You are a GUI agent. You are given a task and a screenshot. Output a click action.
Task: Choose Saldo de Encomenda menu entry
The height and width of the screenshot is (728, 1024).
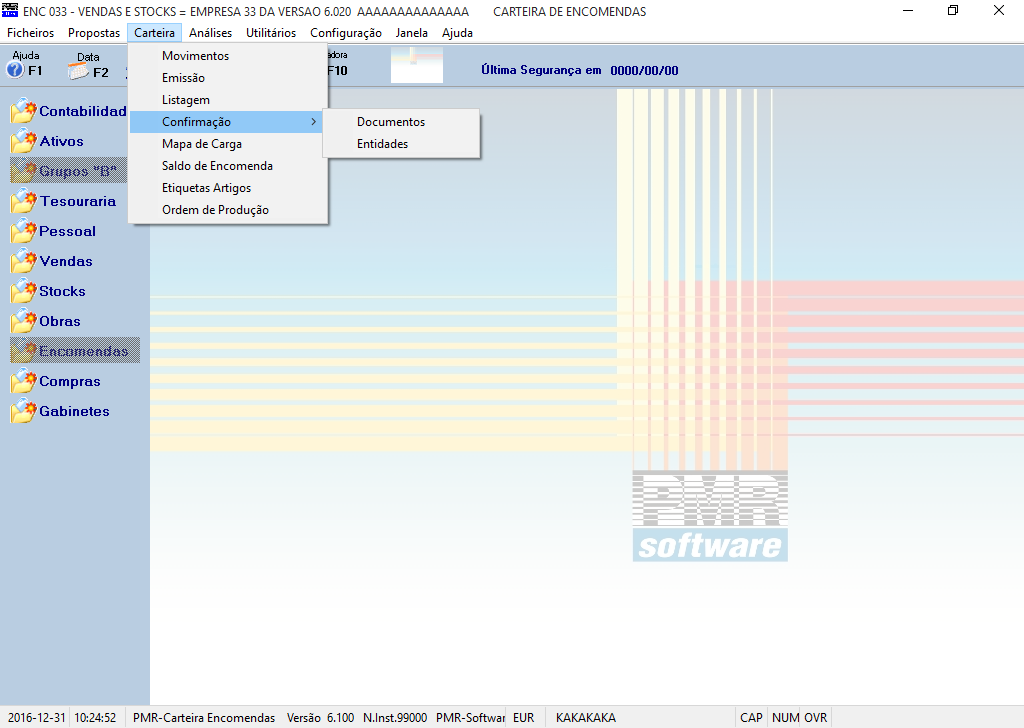[228, 166]
